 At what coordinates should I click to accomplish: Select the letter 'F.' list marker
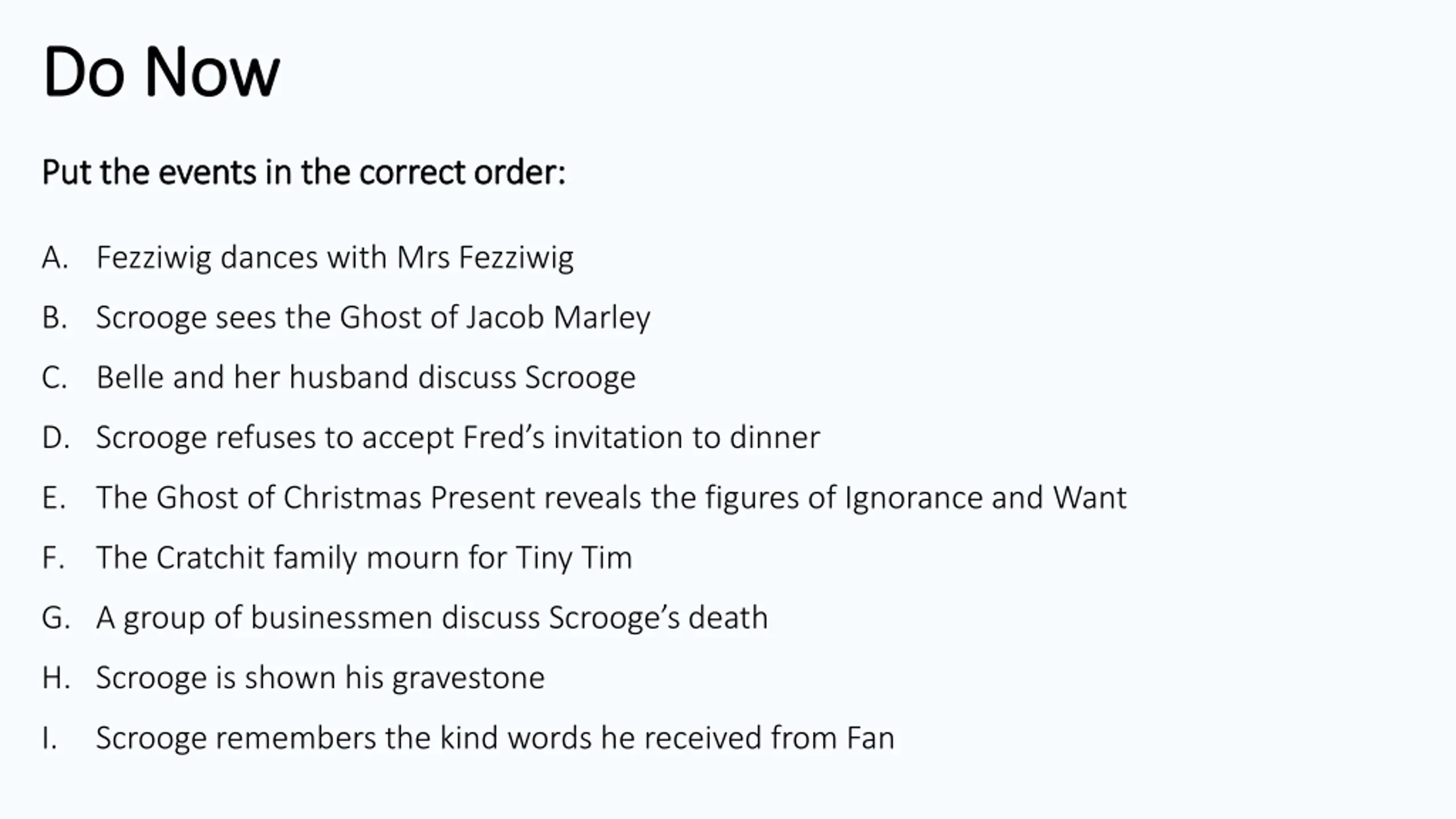pos(53,558)
